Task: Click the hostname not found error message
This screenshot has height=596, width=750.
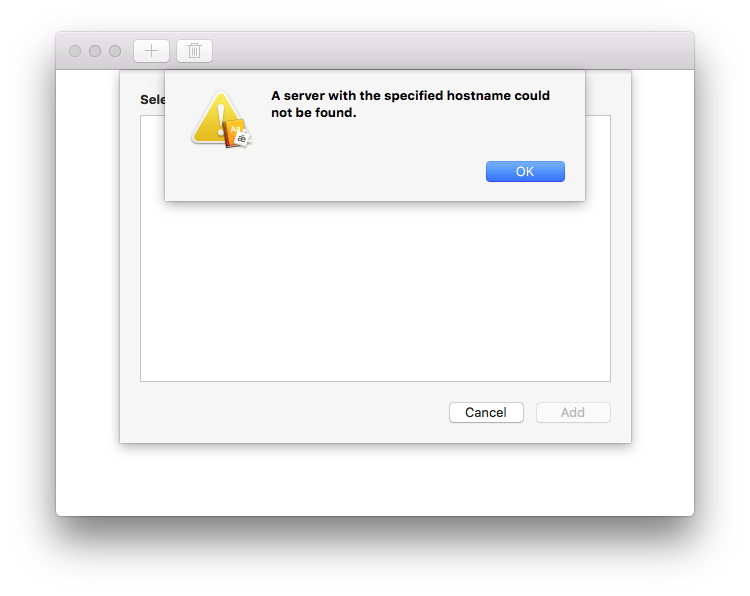Action: tap(410, 104)
